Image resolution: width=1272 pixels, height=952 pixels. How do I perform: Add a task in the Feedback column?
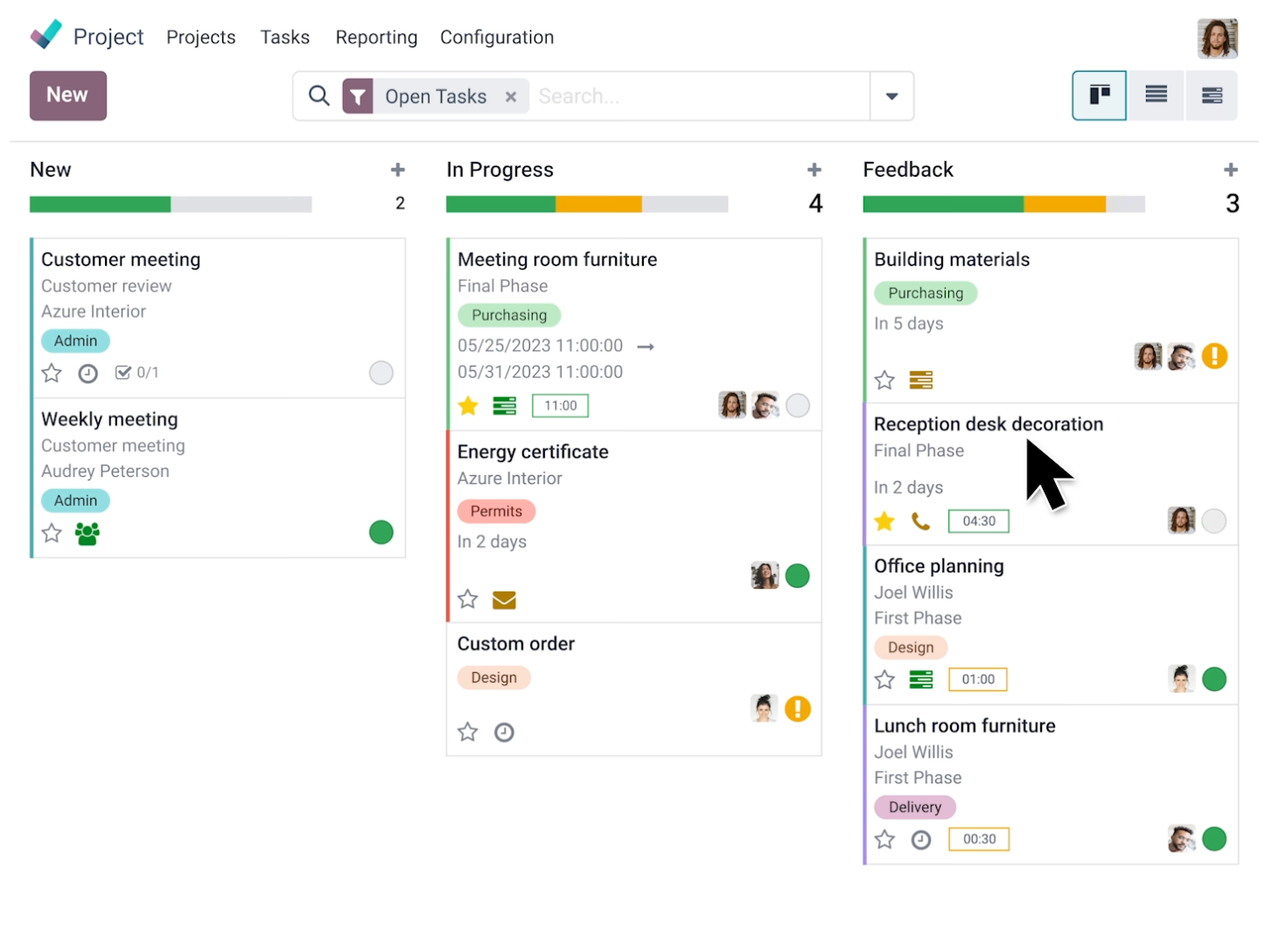[x=1230, y=170]
